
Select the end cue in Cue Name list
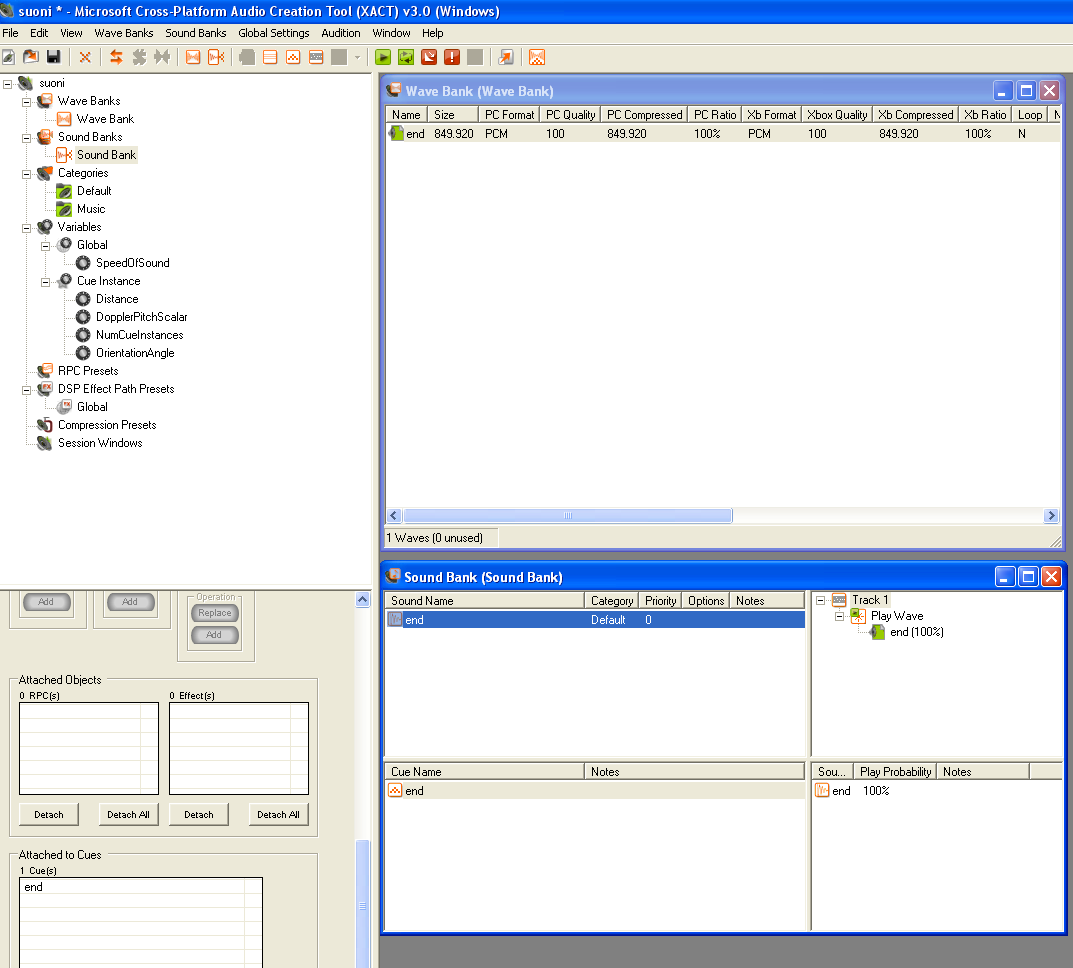click(x=595, y=791)
